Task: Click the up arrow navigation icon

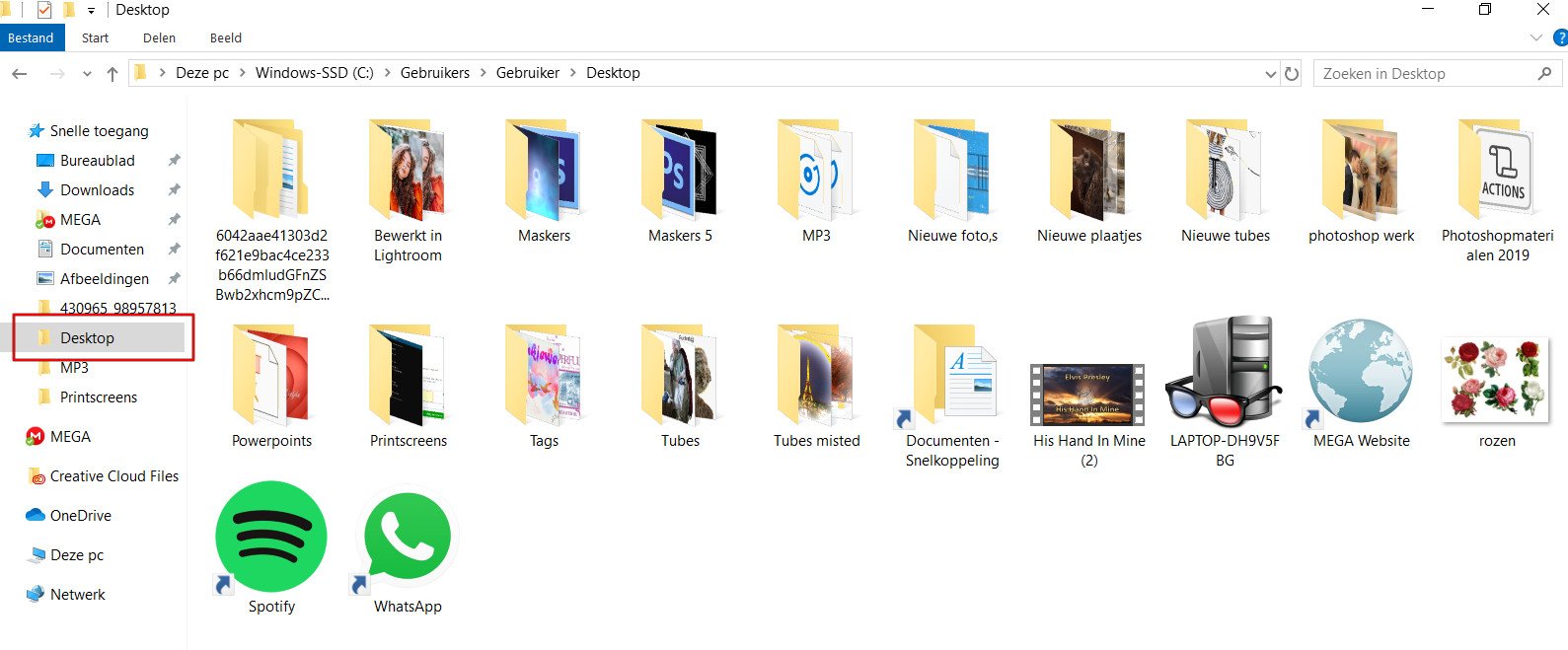Action: pos(112,73)
